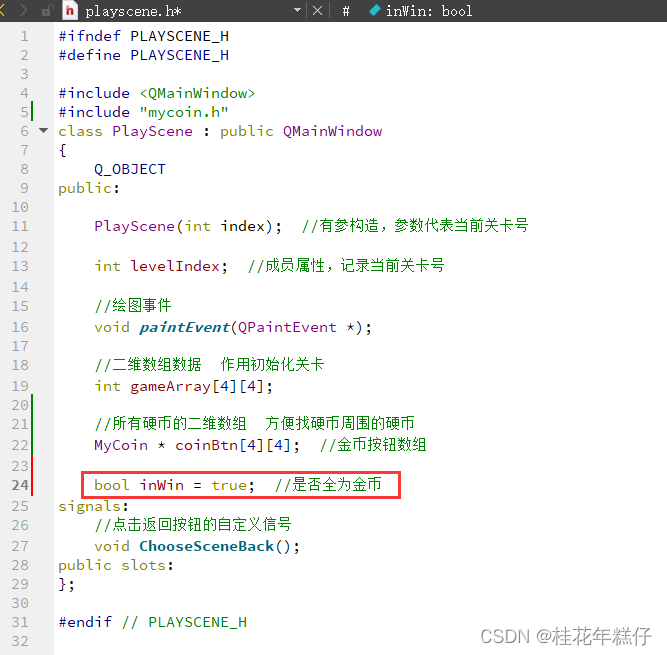Click the //点击返回按钮的自定义信号 comment
This screenshot has width=667, height=655.
coord(193,524)
